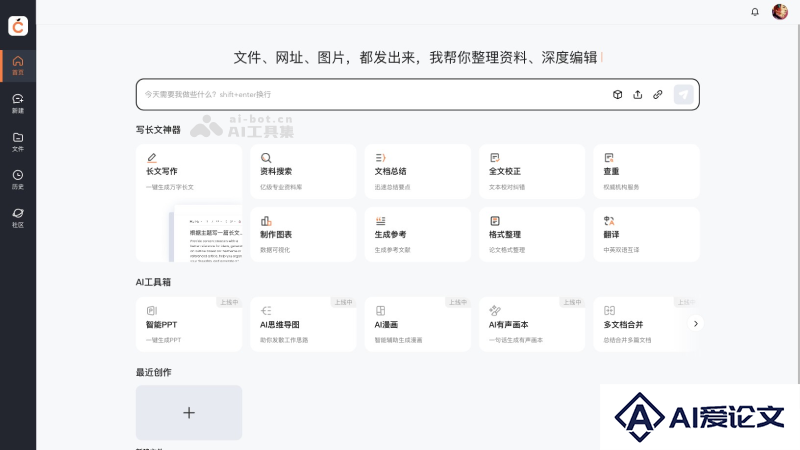Click the 智能PPT icon
The image size is (800, 450).
coord(152,311)
